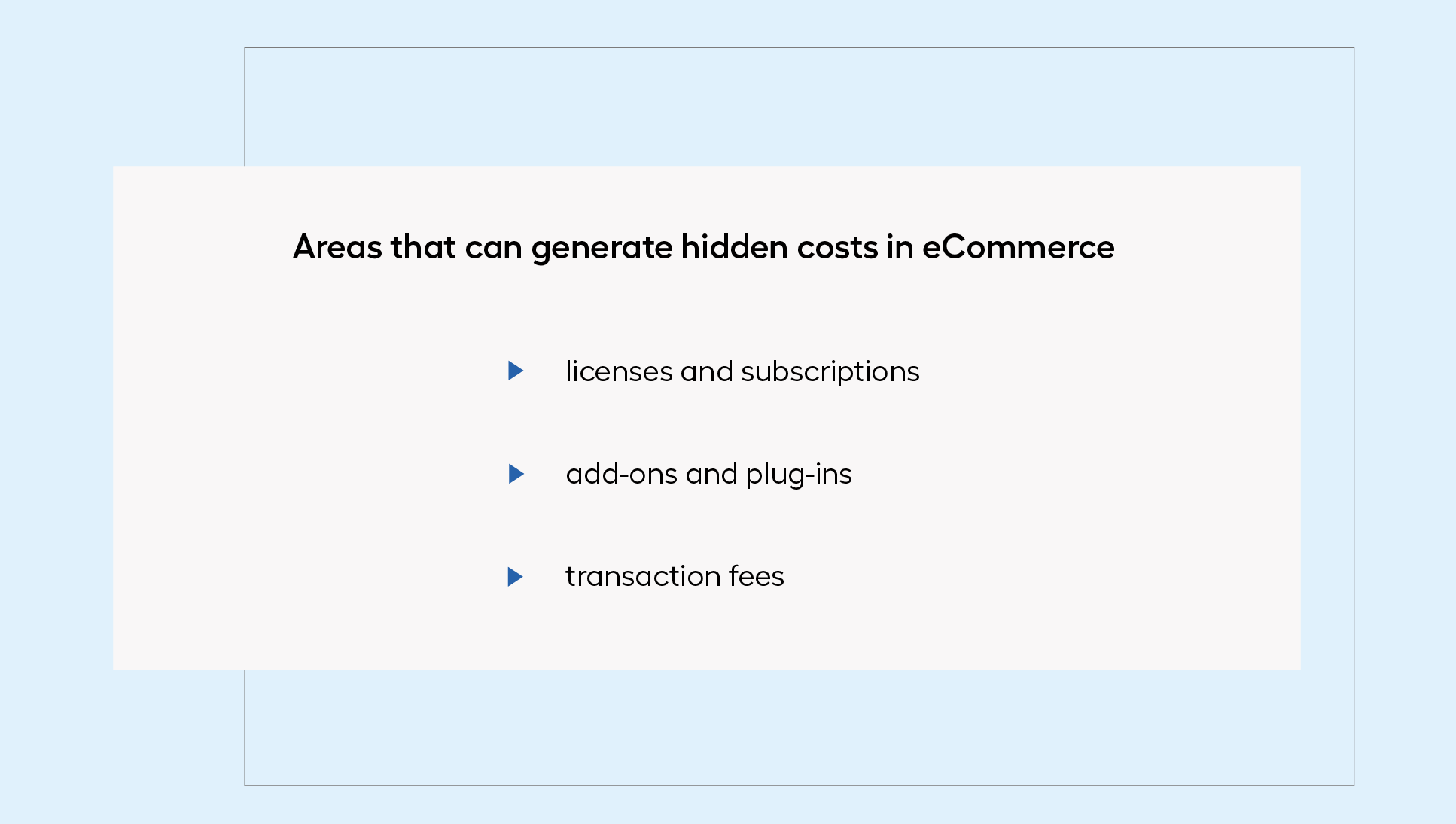Click the word 'plug-ins' in the second bullet

(799, 475)
